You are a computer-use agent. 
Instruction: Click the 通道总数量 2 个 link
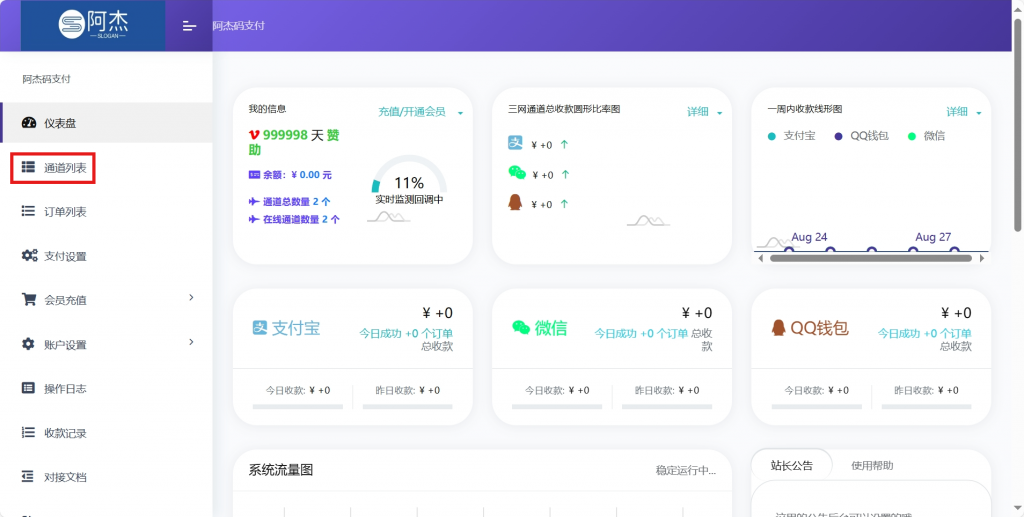pyautogui.click(x=296, y=202)
